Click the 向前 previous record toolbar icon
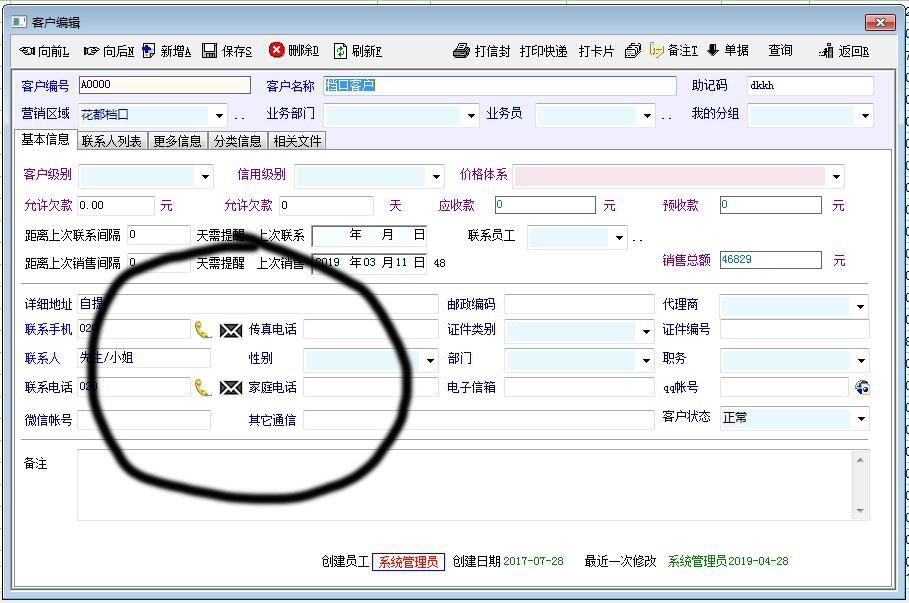Image resolution: width=909 pixels, height=603 pixels. (x=28, y=51)
